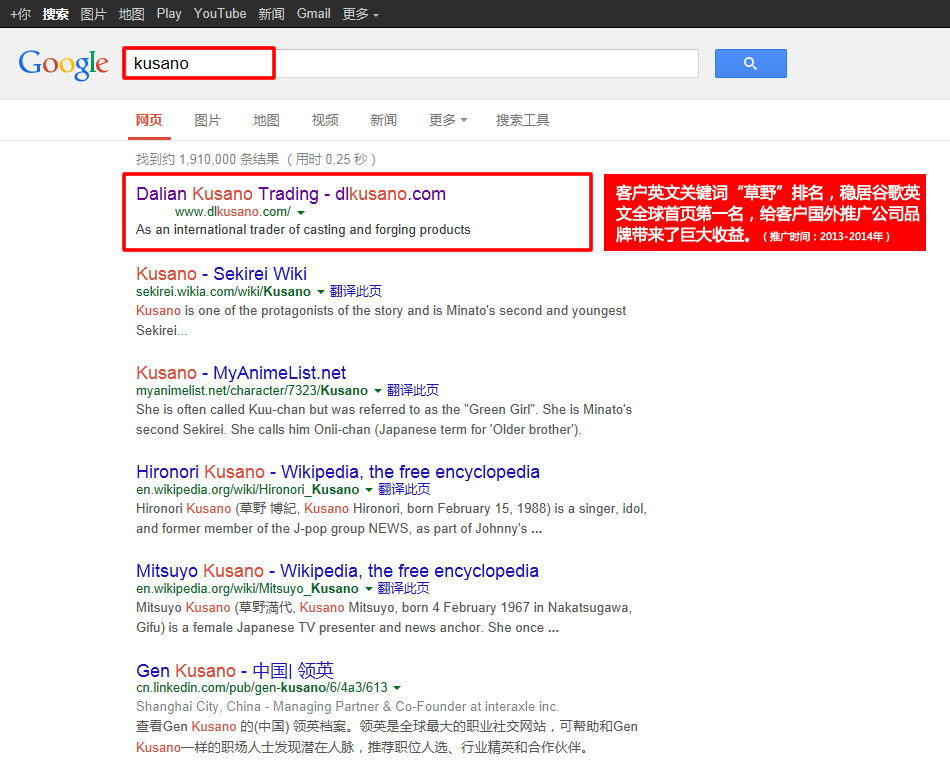950x776 pixels.
Task: Click the sekirei.wikia.com/wiki/Kusano URL text
Action: 224,291
